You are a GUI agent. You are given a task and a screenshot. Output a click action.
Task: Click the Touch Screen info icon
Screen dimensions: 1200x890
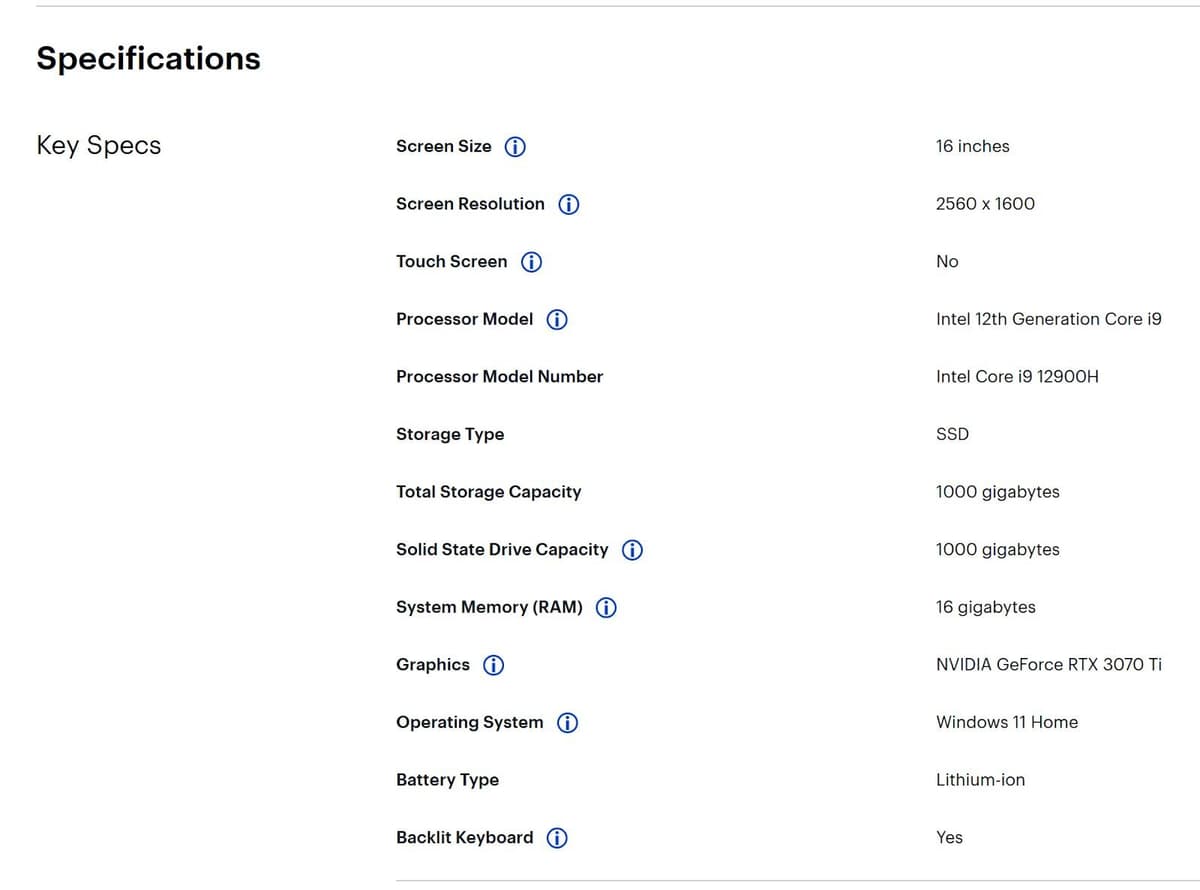531,262
